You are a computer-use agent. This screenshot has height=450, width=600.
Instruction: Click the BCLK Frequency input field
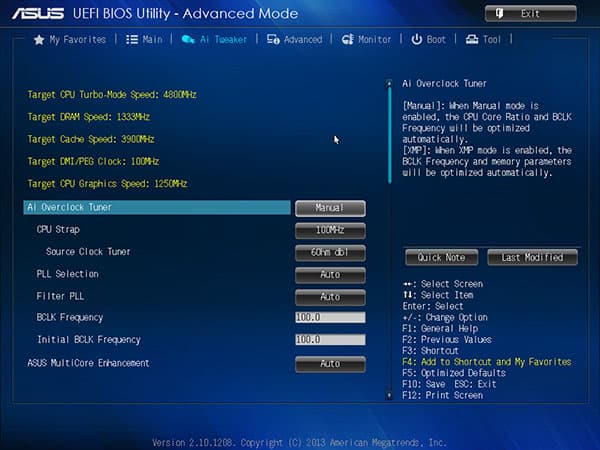(x=330, y=317)
